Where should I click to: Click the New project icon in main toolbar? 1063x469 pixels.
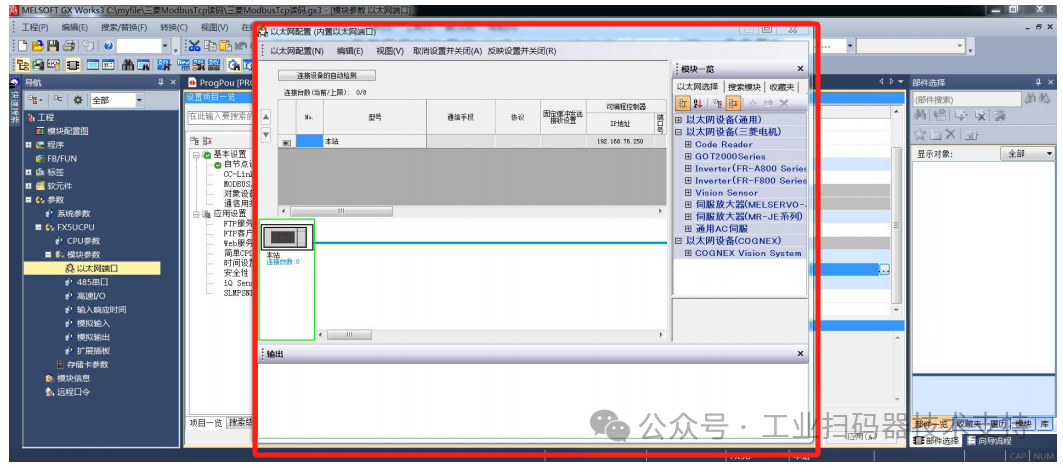(x=22, y=46)
